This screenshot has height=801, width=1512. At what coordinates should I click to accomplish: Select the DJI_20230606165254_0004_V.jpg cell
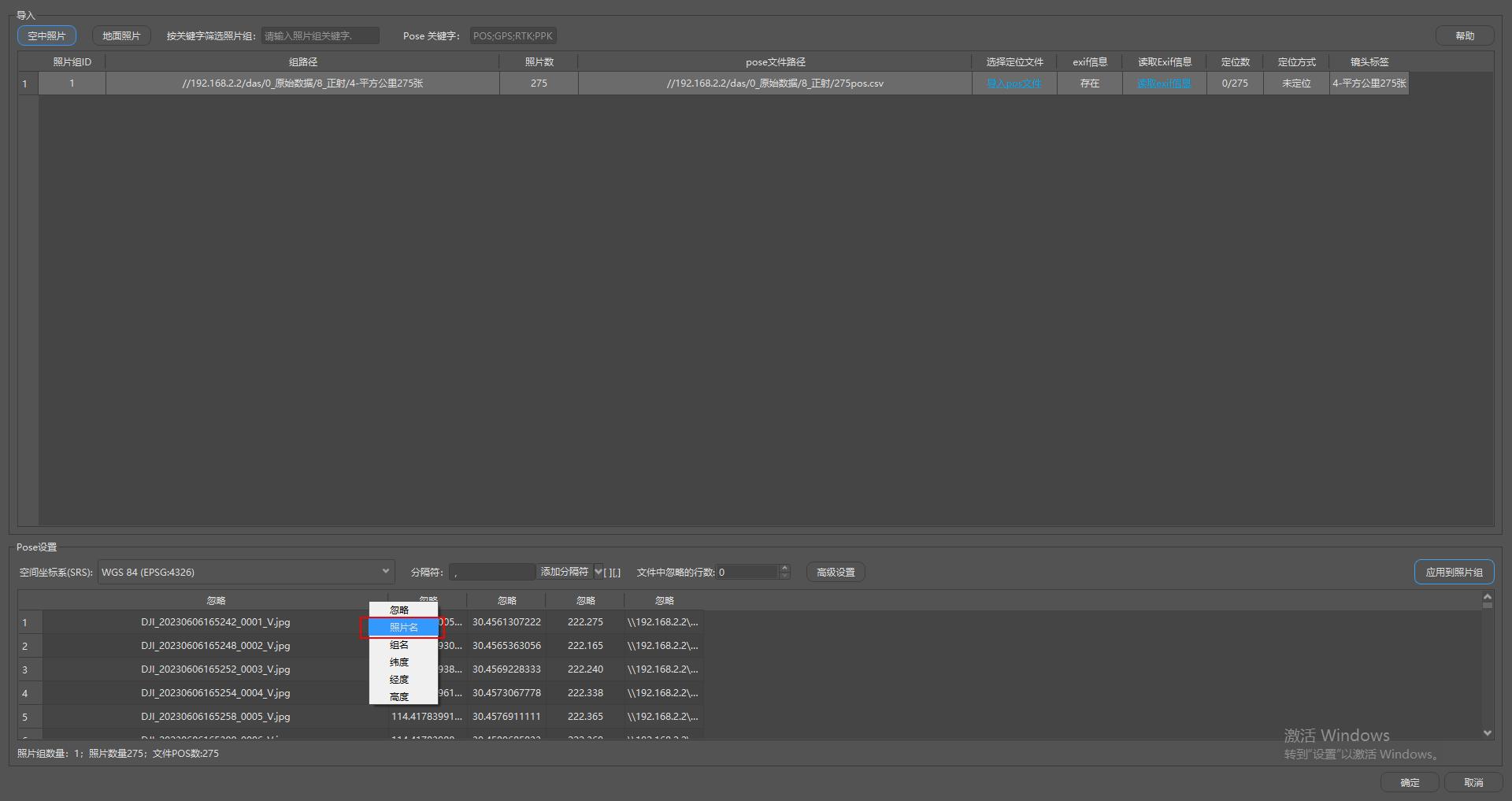click(x=216, y=693)
